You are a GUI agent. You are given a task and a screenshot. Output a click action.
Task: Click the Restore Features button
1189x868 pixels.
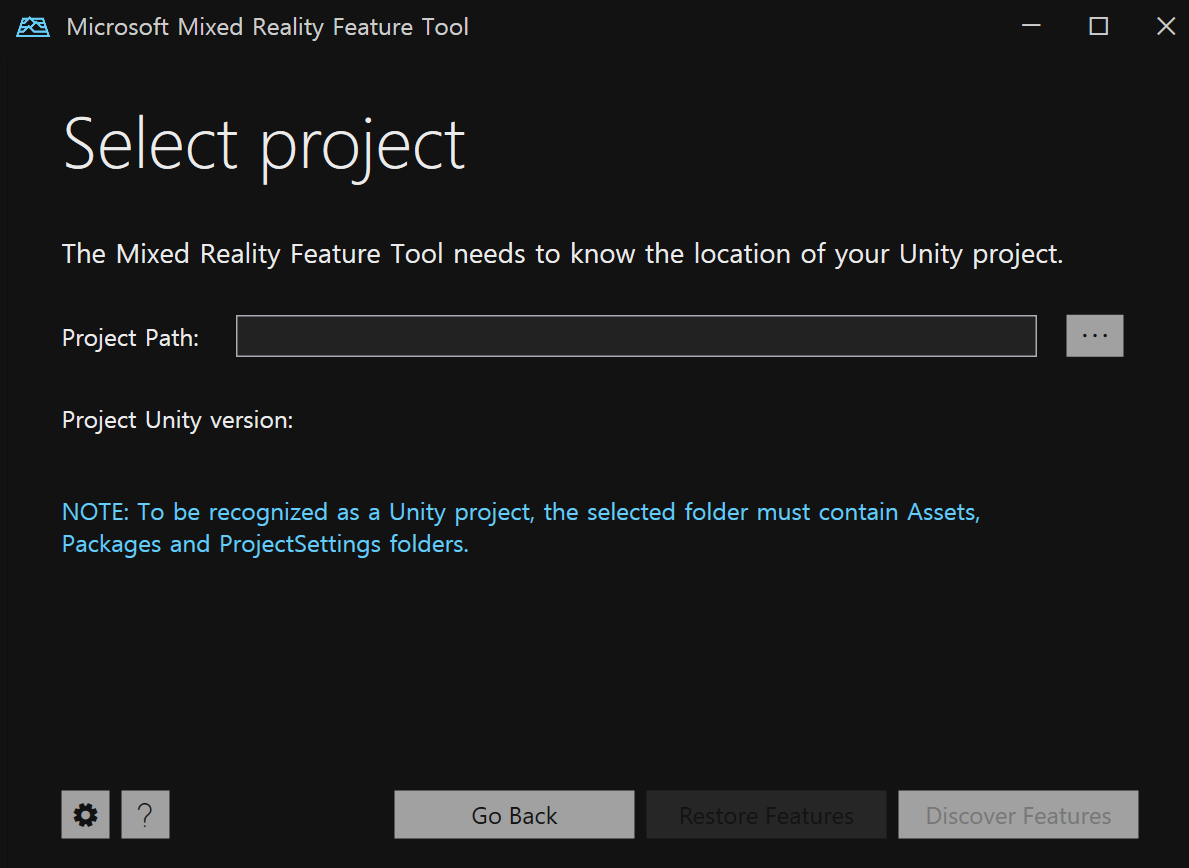tap(766, 815)
